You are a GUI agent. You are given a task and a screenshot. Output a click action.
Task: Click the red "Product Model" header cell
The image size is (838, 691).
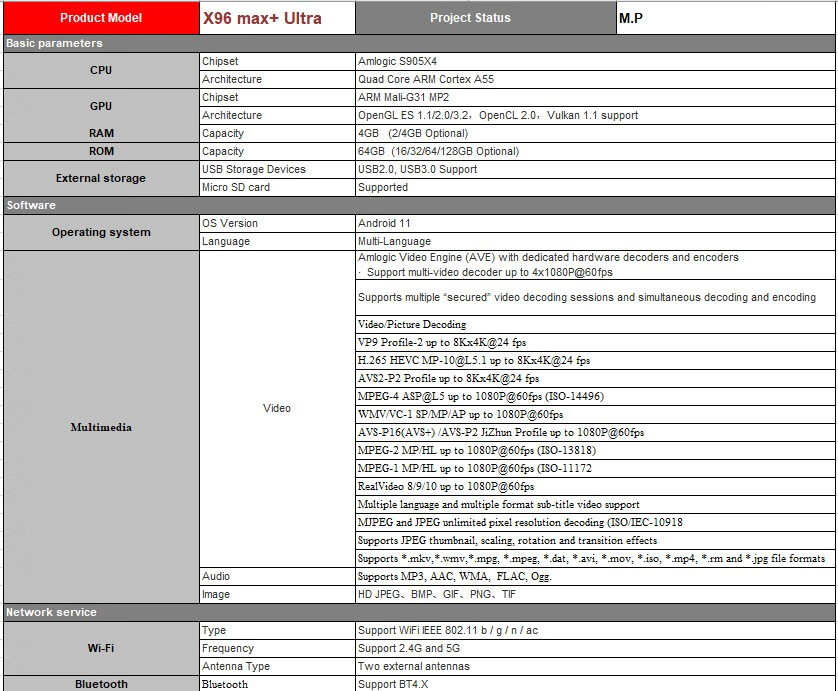(101, 18)
